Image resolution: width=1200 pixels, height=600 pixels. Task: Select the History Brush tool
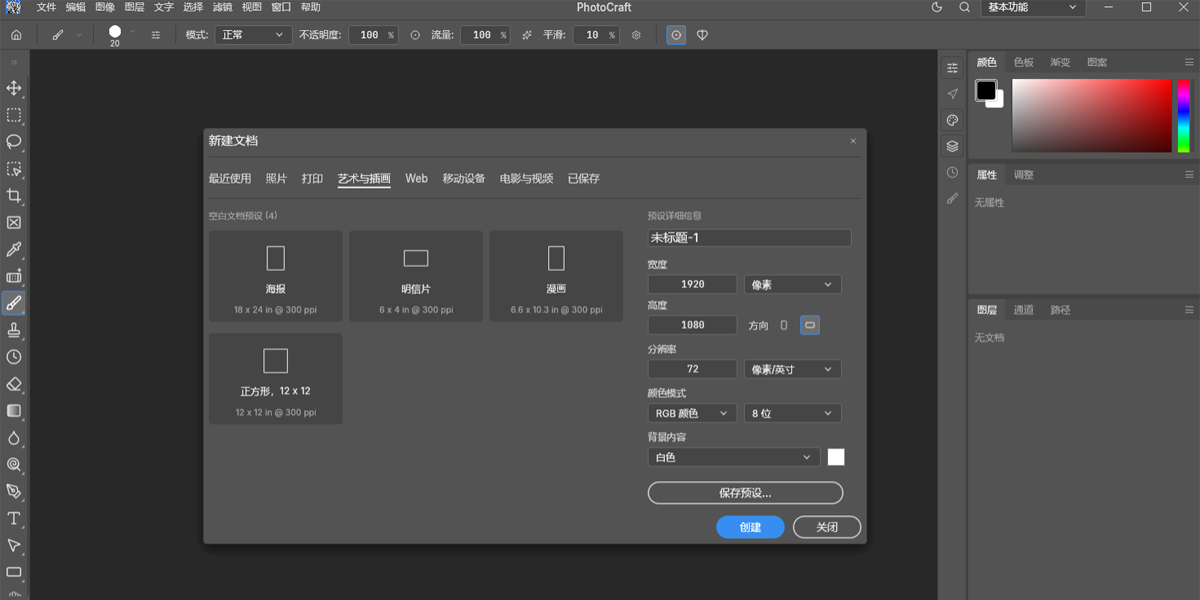(x=14, y=357)
